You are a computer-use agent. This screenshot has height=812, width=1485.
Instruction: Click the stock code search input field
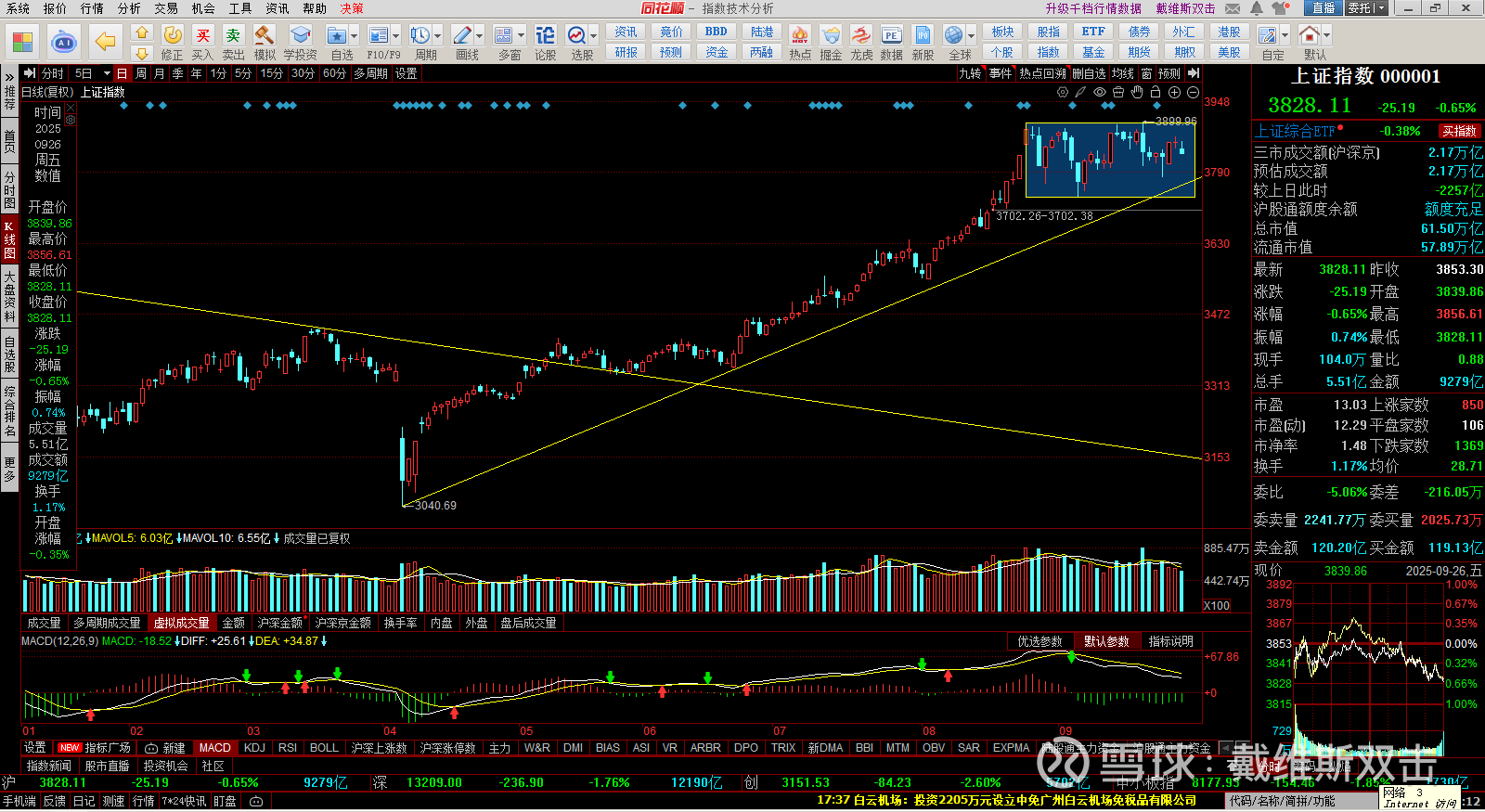point(1301,801)
